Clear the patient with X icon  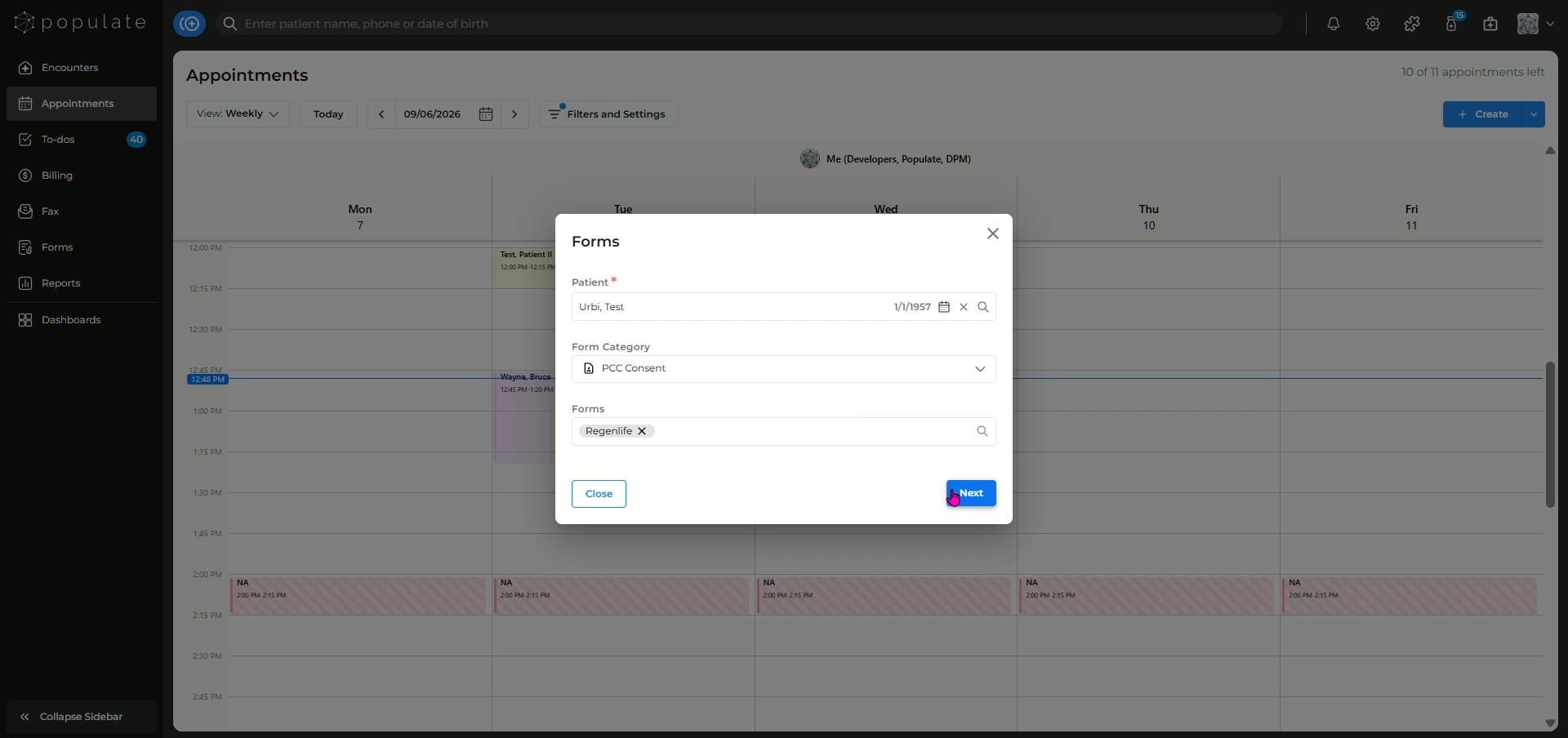964,307
